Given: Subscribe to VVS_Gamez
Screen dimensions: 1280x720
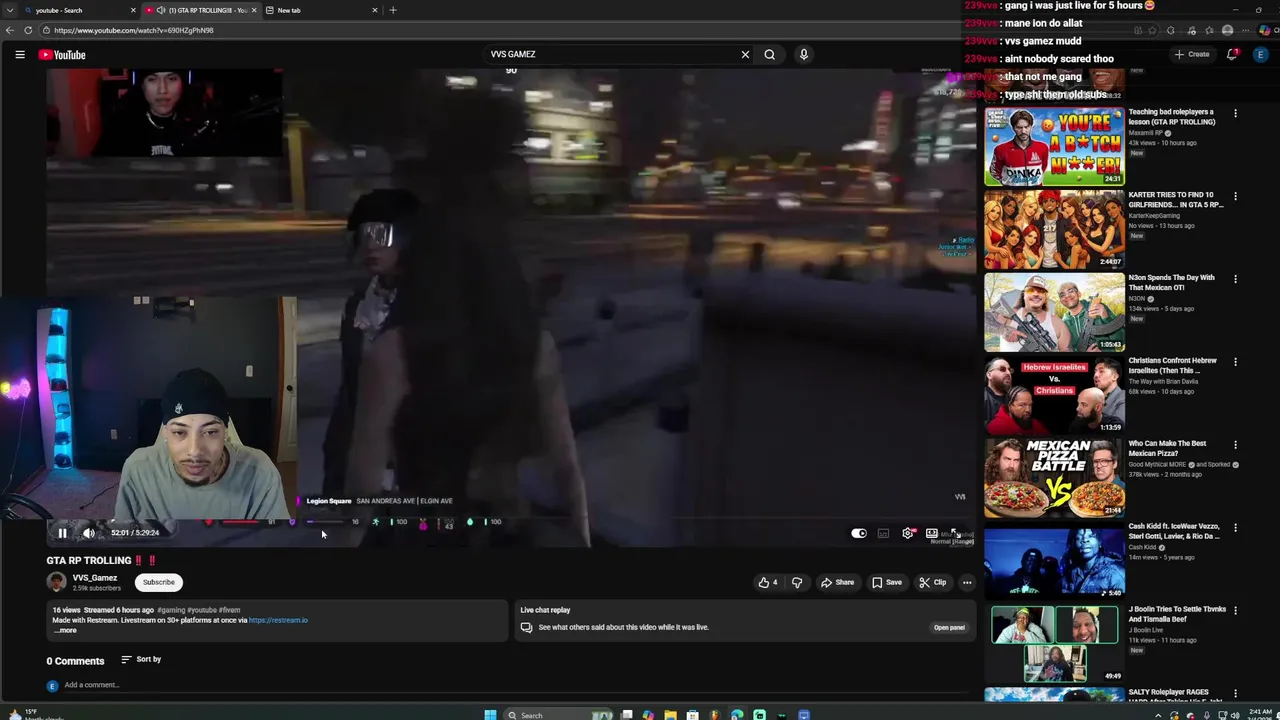Looking at the screenshot, I should coord(158,582).
